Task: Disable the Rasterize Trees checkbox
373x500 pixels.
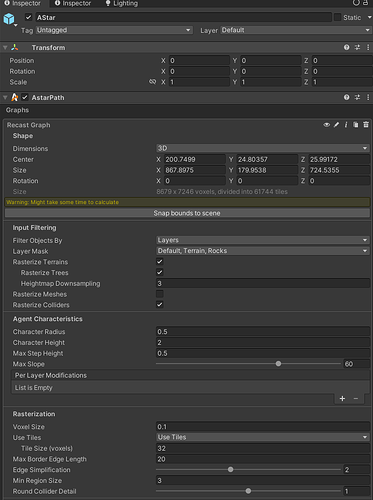Action: pos(160,272)
